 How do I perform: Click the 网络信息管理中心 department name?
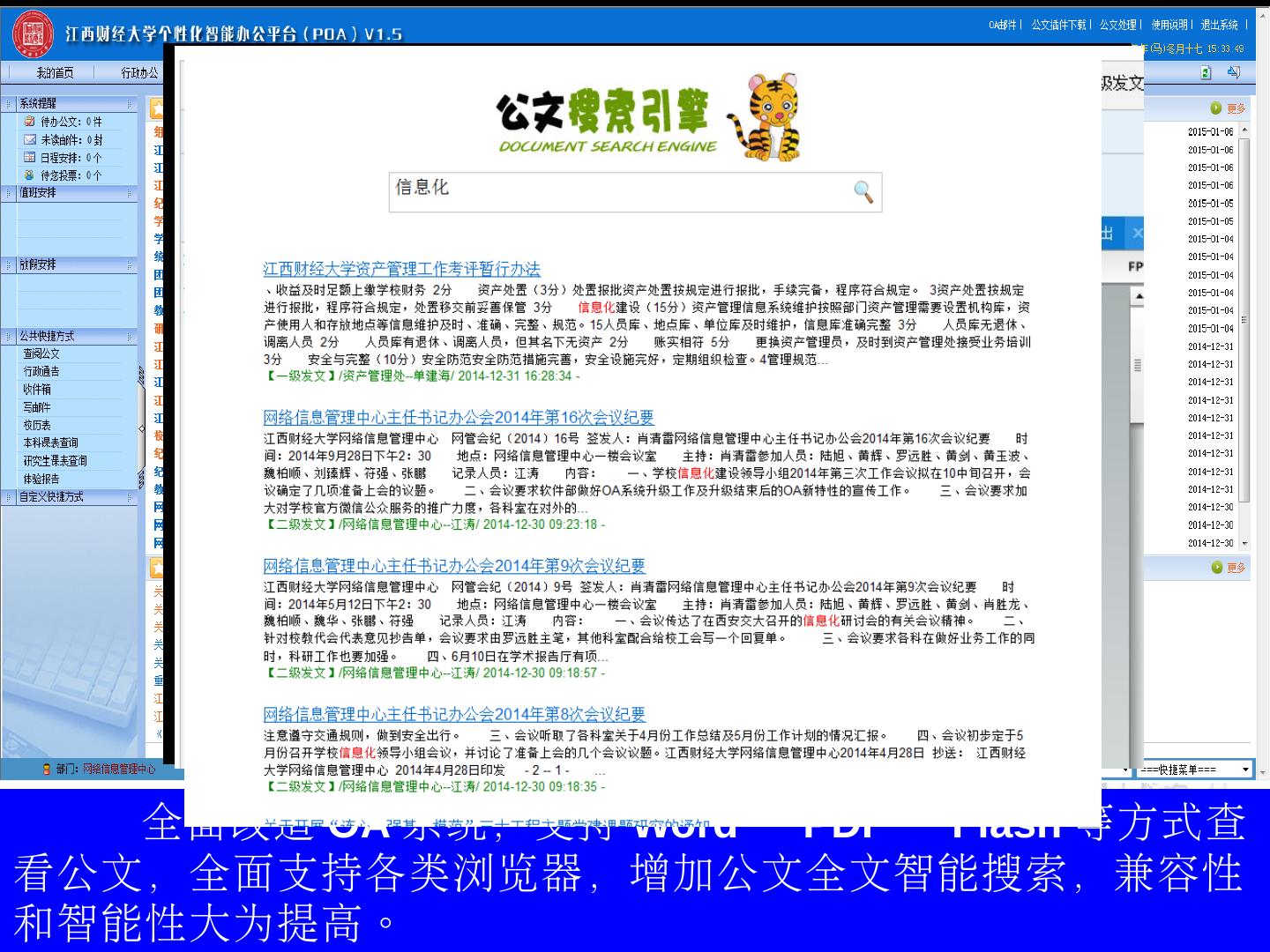[x=119, y=769]
